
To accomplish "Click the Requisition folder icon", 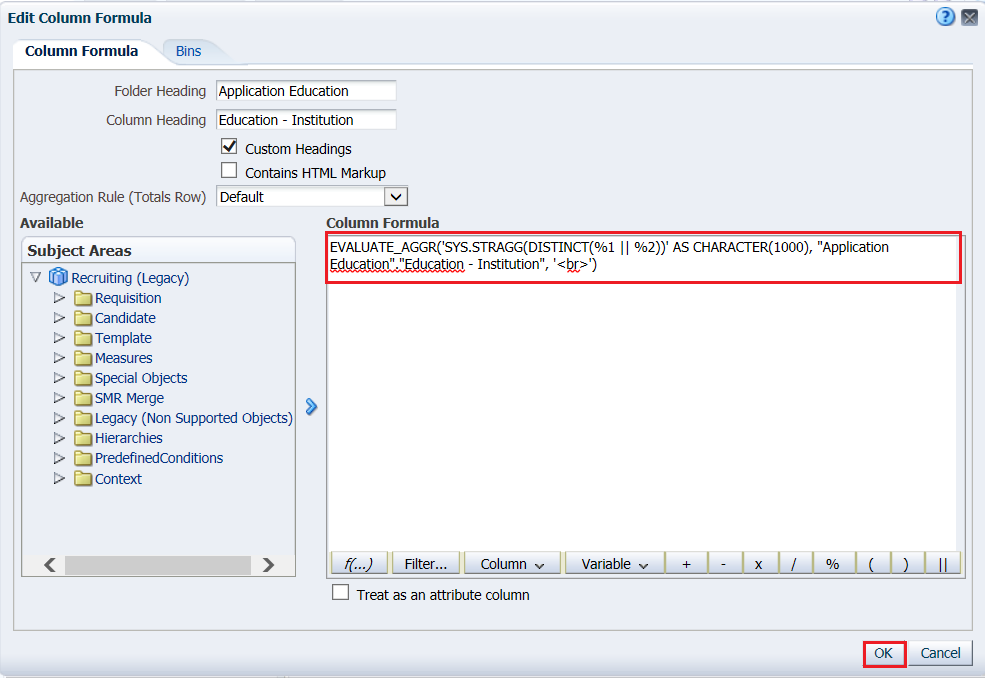I will (83, 298).
